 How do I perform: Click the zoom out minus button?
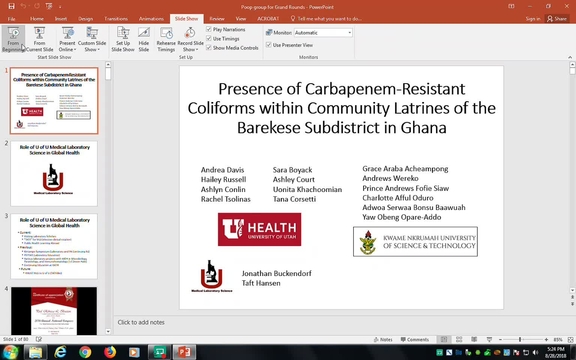click(x=500, y=339)
